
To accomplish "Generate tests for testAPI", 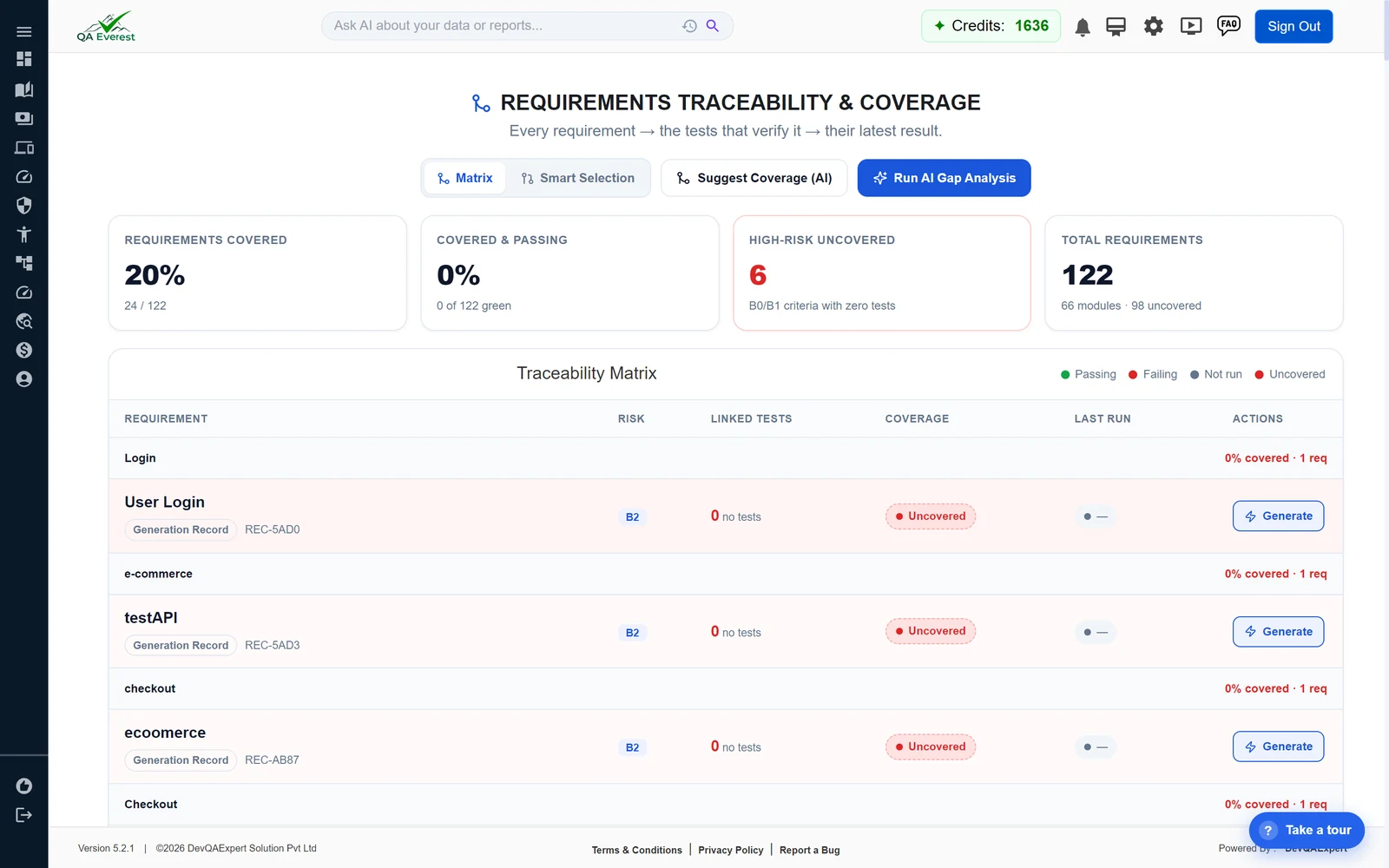I will pos(1278,631).
